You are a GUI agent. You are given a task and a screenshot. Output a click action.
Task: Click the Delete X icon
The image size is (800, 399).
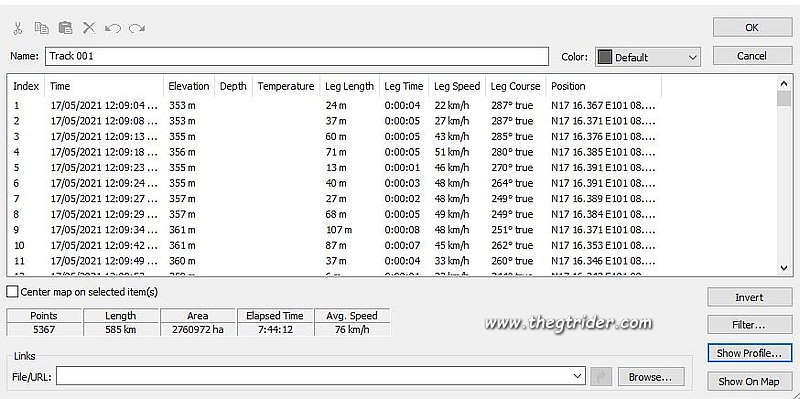(x=89, y=28)
